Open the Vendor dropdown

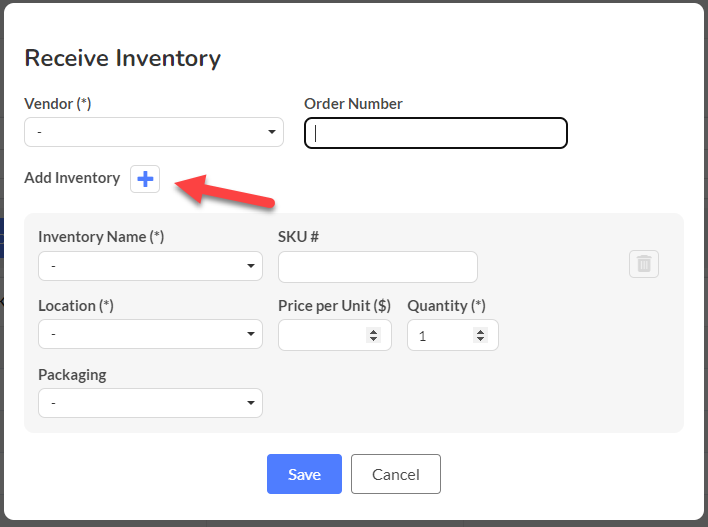click(x=154, y=132)
